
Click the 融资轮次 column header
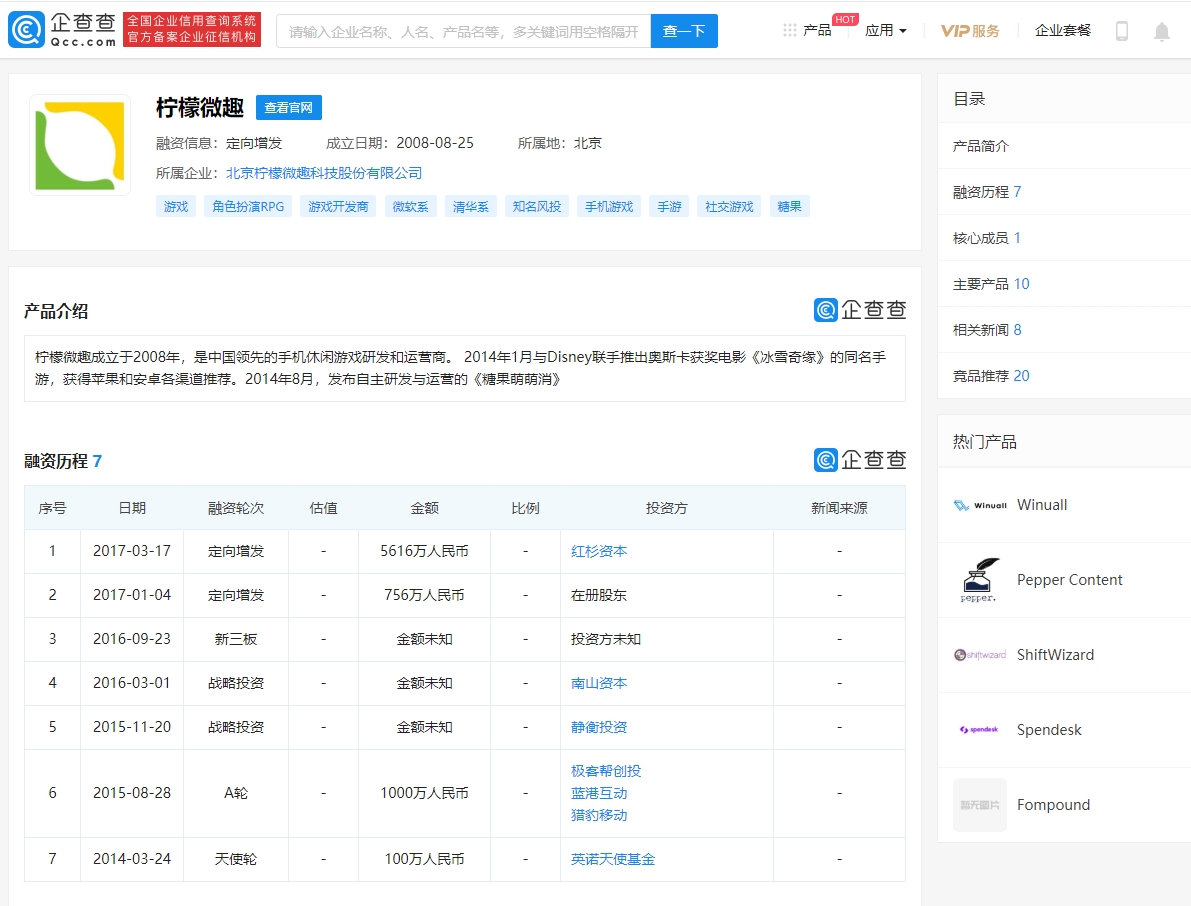point(236,508)
